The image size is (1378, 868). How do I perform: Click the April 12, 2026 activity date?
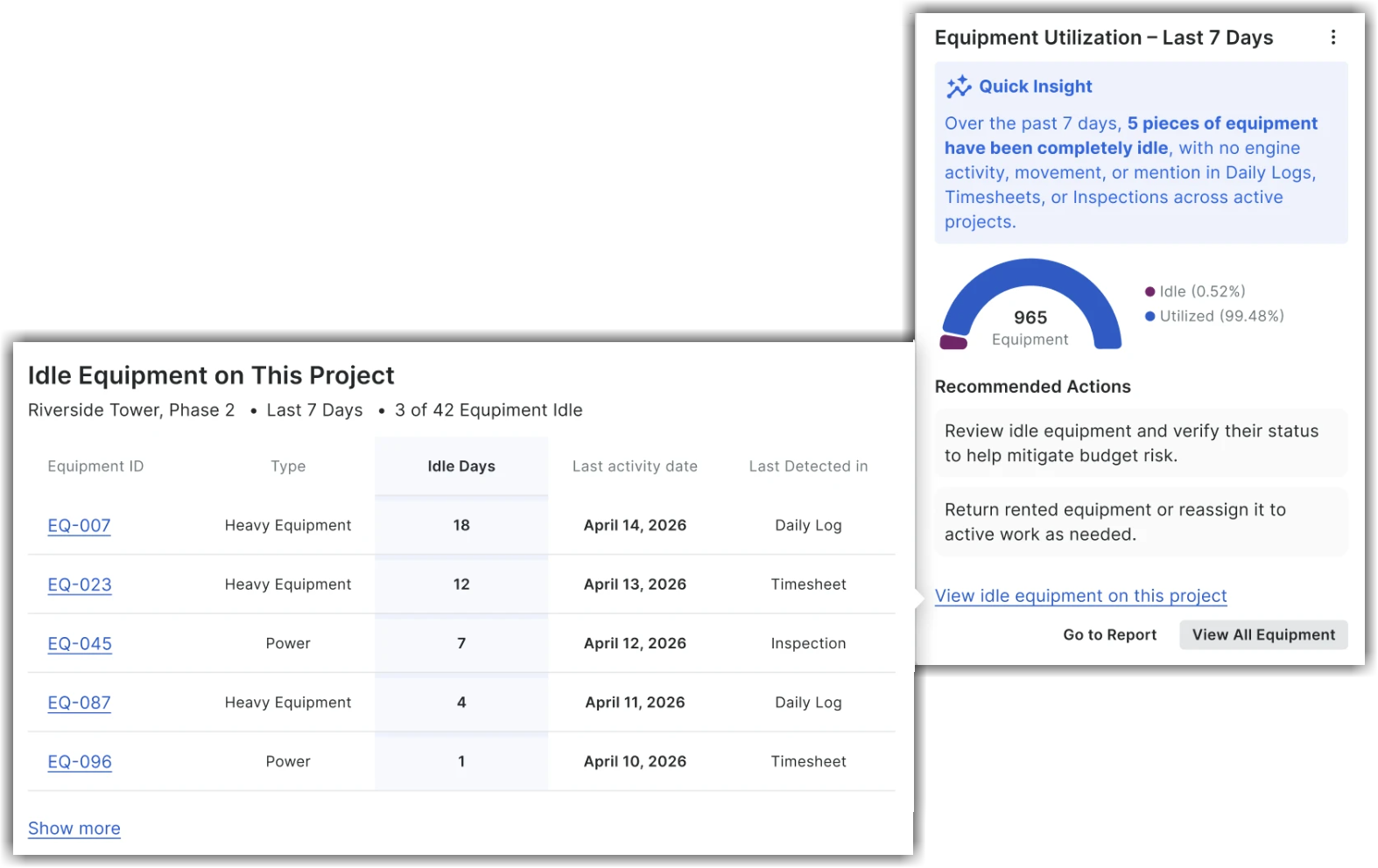point(635,643)
